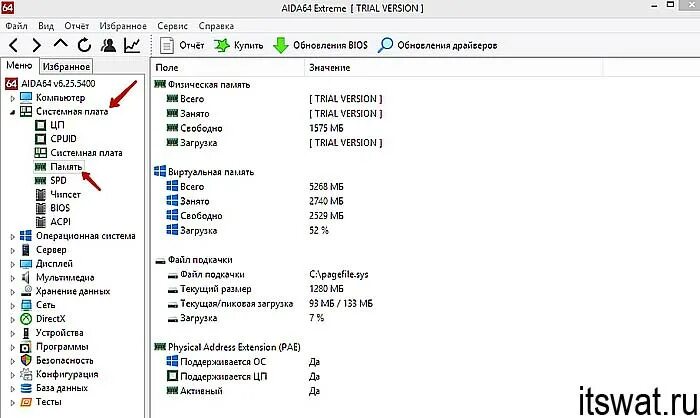
Task: Expand the Сеть tree node
Action: point(12,306)
